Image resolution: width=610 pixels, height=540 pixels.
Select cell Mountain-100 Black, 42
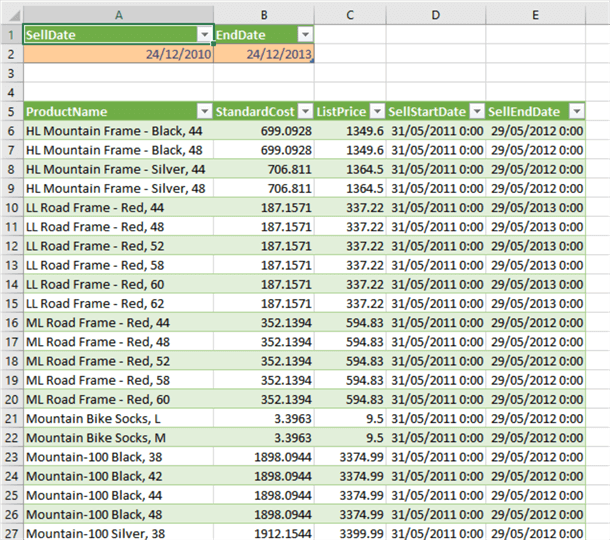pos(119,476)
